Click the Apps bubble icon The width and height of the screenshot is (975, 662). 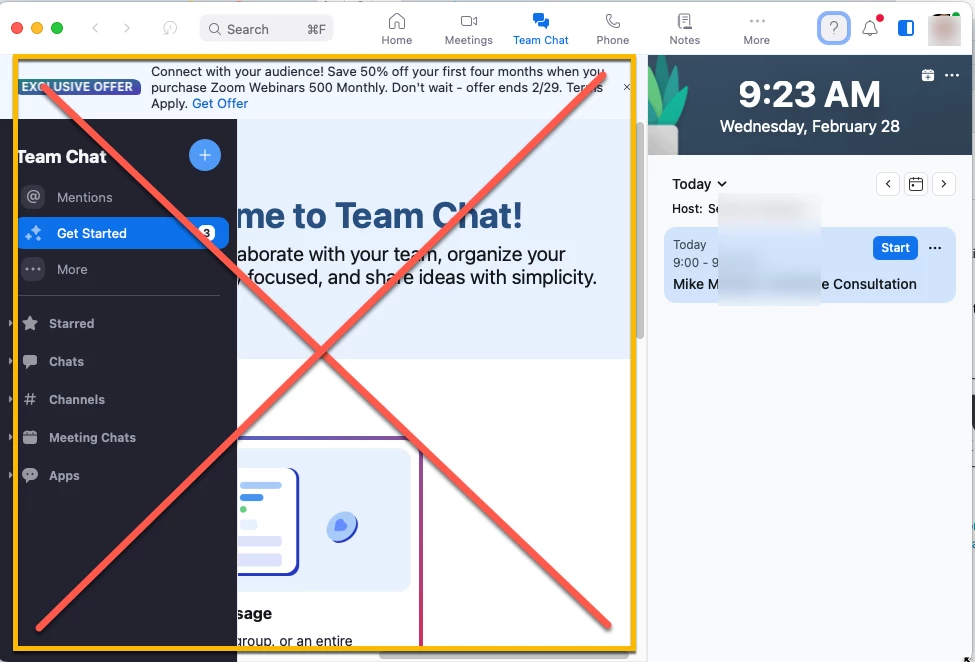[30, 475]
